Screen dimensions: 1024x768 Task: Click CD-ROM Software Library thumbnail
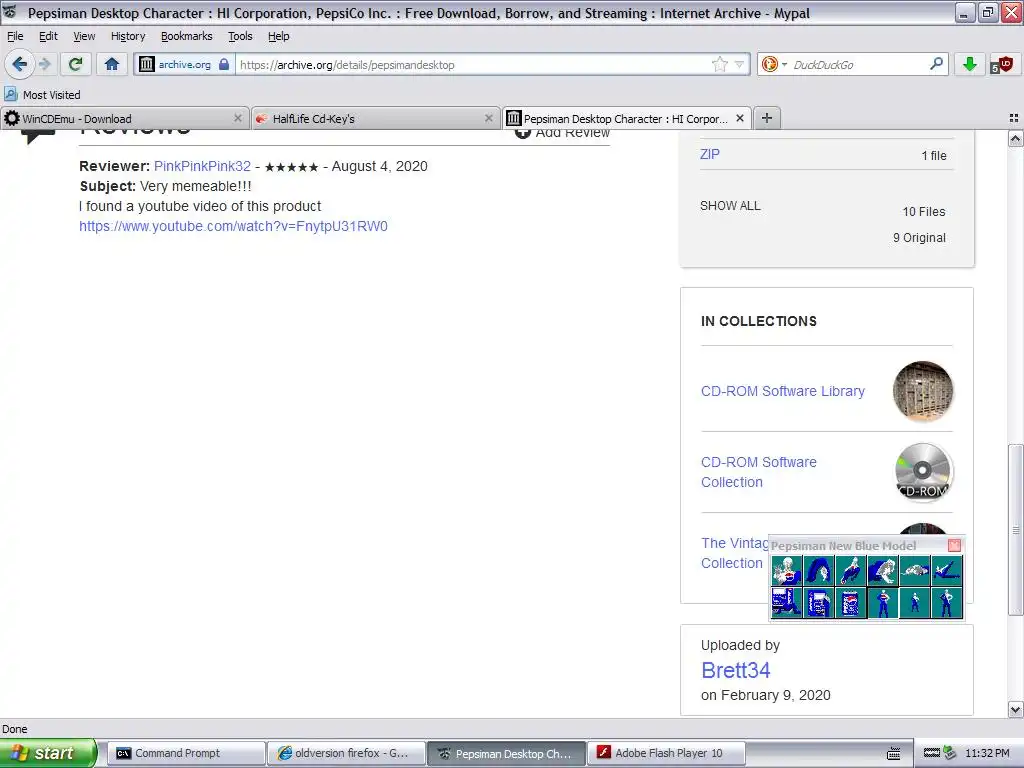click(923, 391)
